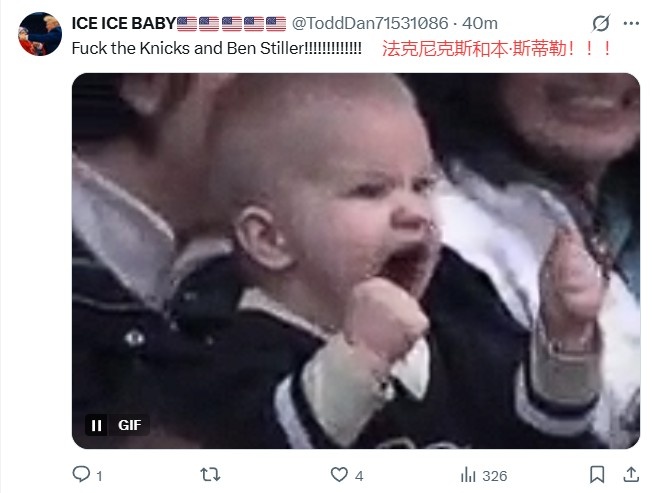The width and height of the screenshot is (654, 493).
Task: Click the like count number 4
Action: tap(359, 476)
